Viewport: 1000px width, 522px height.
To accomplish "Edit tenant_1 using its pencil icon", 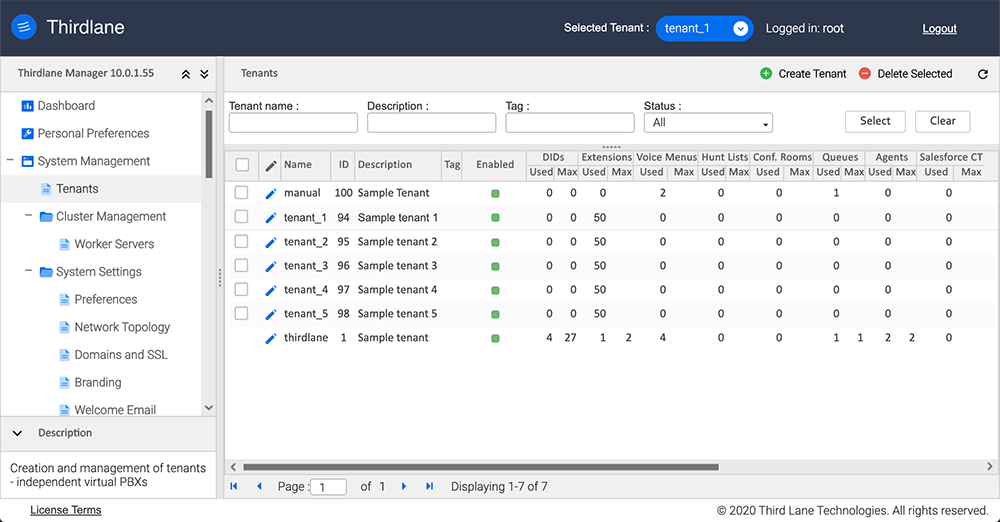I will click(270, 218).
